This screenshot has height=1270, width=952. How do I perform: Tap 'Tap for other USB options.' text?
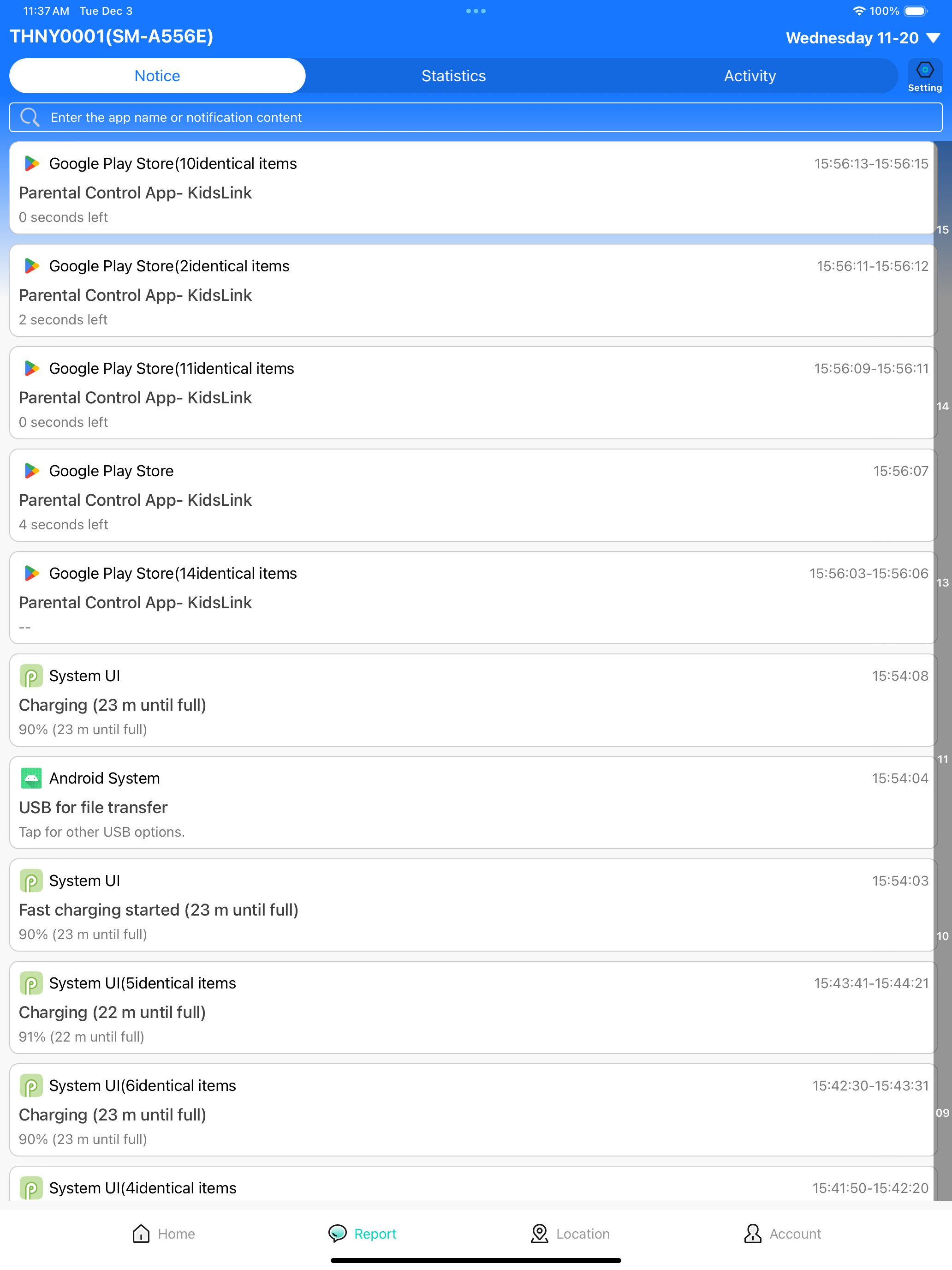101,831
